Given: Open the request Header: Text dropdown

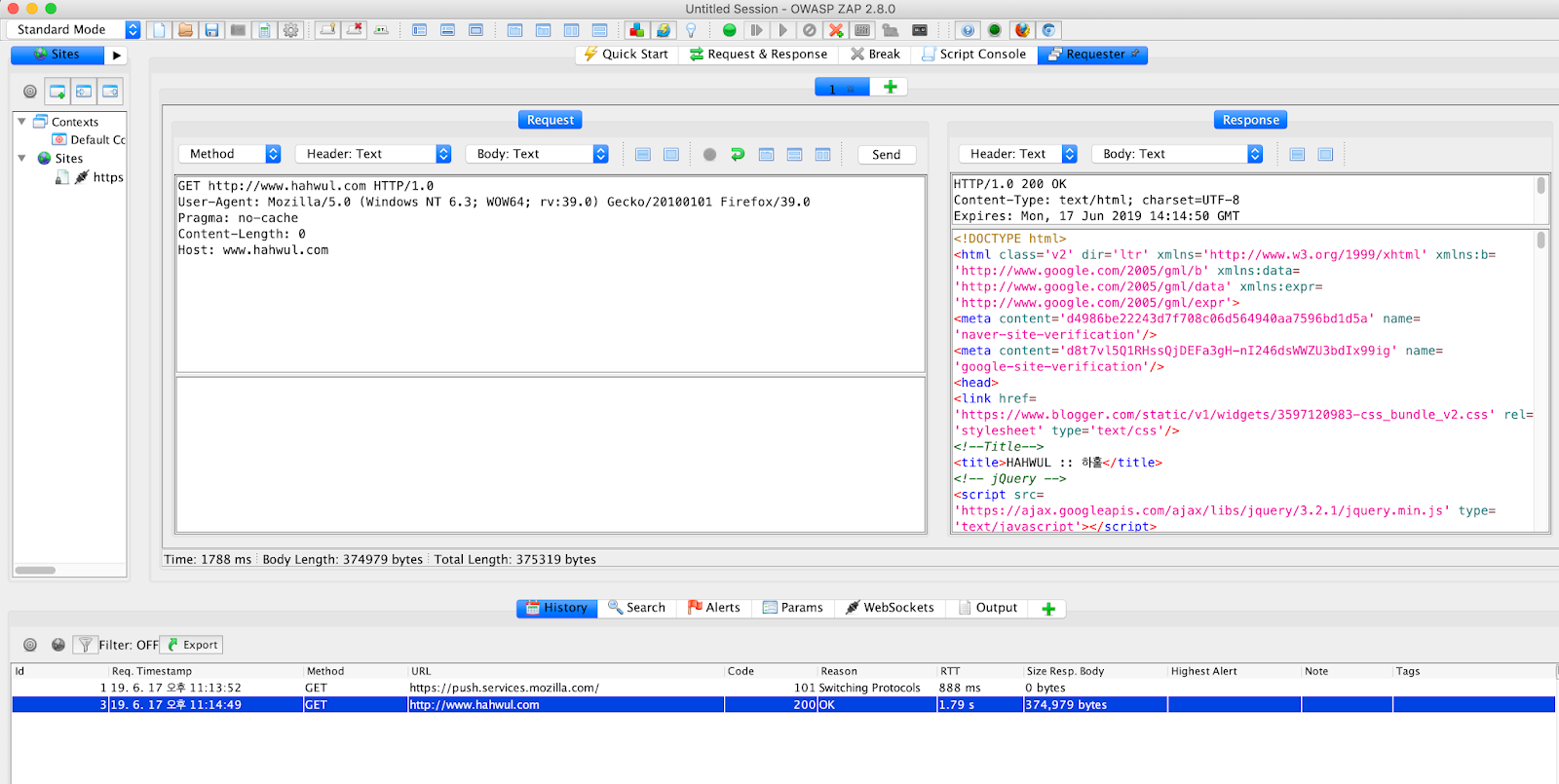Looking at the screenshot, I should [373, 154].
